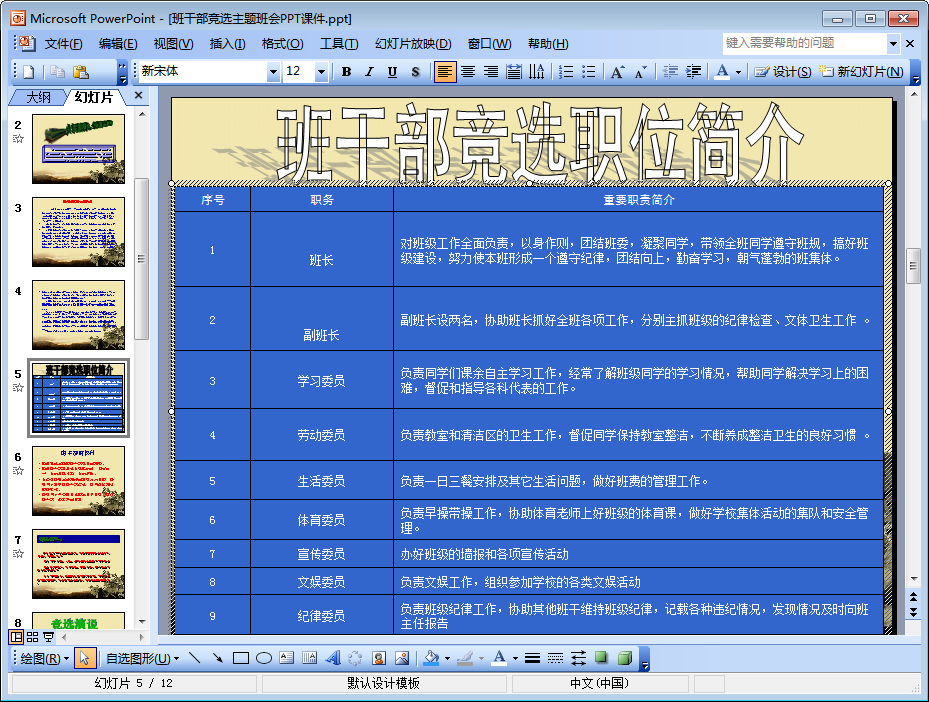Open the 视图(V) menu

(x=173, y=44)
